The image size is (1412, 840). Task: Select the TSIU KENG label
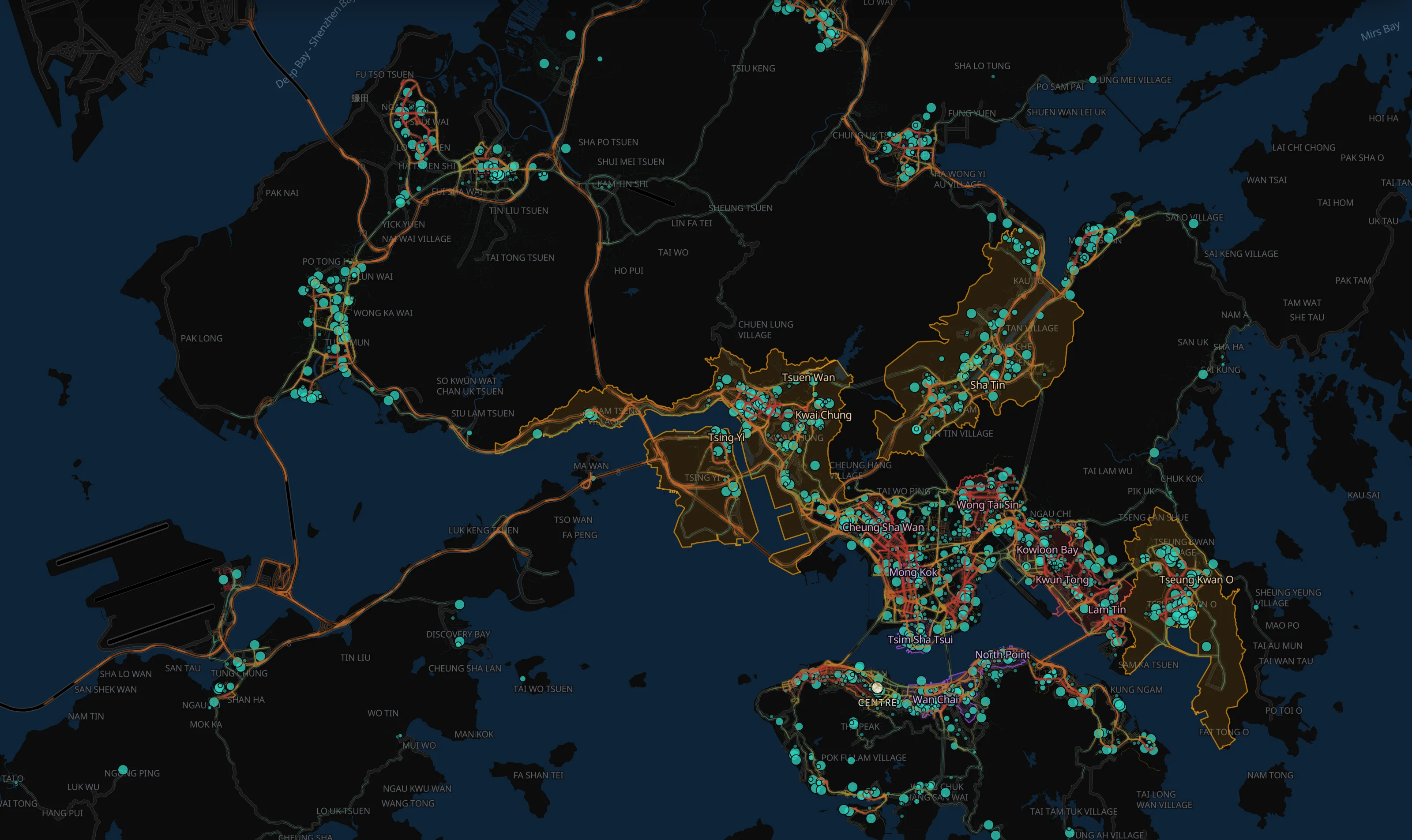click(x=753, y=68)
